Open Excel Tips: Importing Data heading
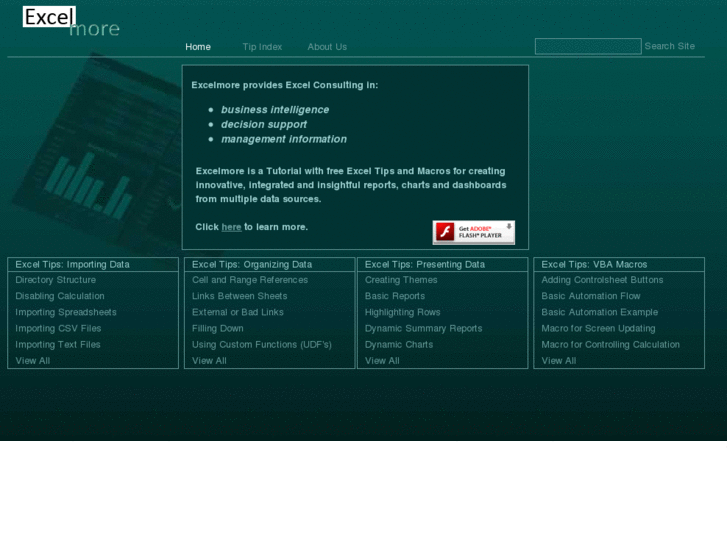This screenshot has height=545, width=727. [72, 264]
